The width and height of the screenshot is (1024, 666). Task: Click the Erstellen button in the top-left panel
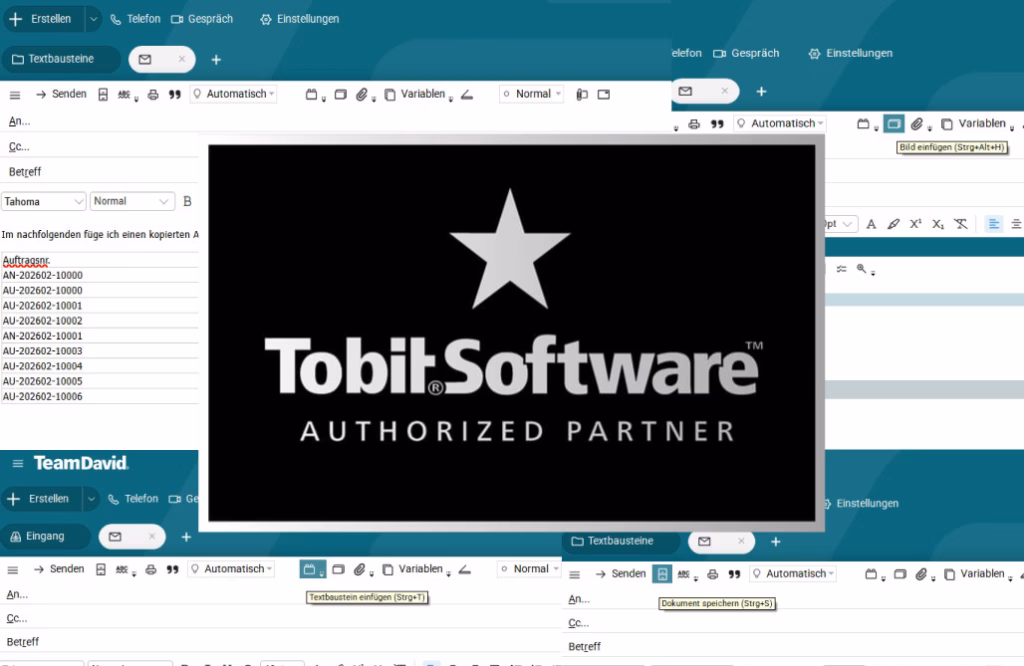(x=42, y=19)
